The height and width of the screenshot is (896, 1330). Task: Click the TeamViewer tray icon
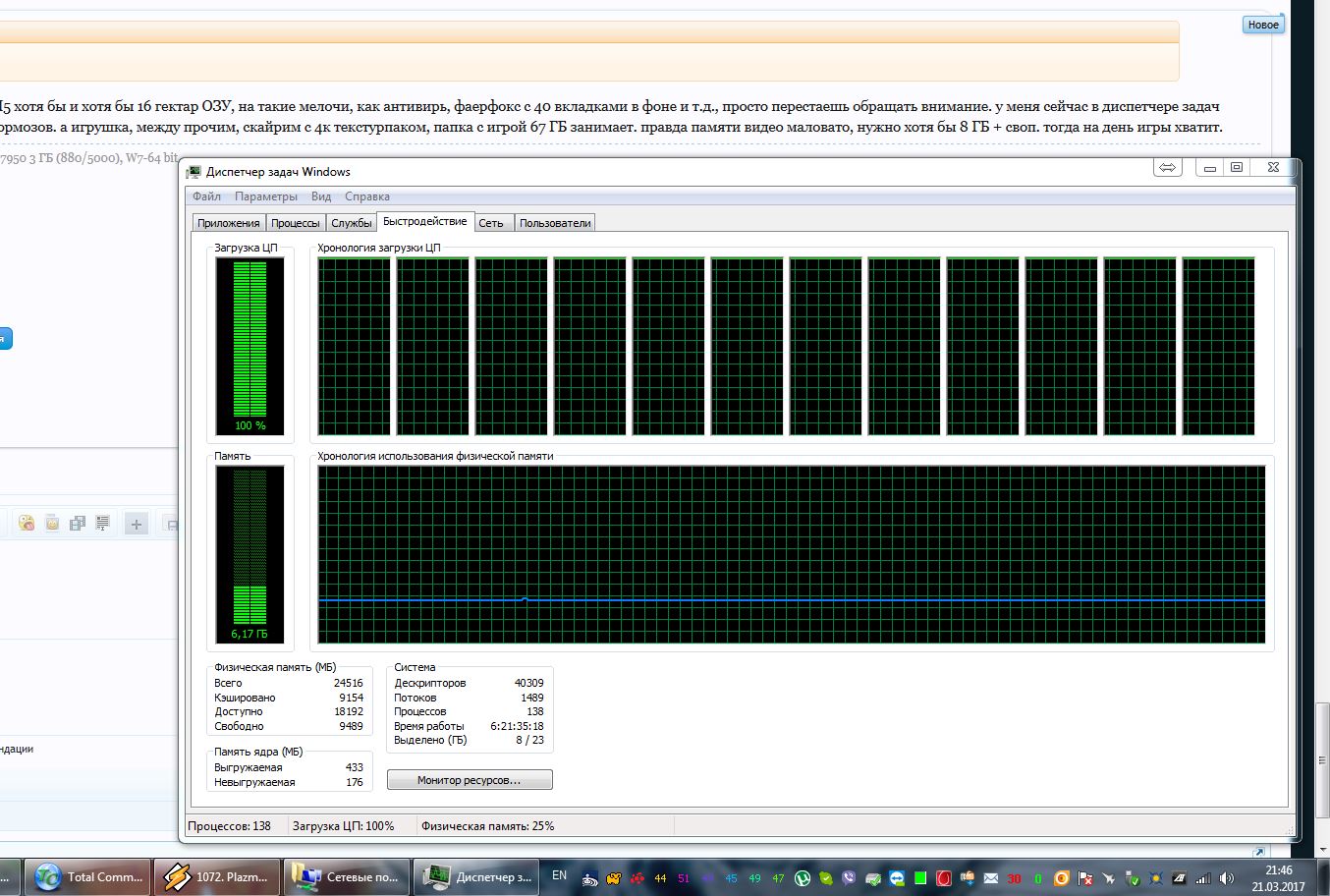[897, 878]
